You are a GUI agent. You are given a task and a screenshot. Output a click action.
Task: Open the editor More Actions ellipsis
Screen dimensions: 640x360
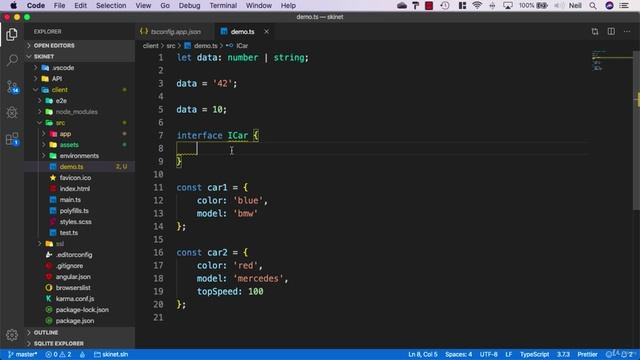[627, 31]
